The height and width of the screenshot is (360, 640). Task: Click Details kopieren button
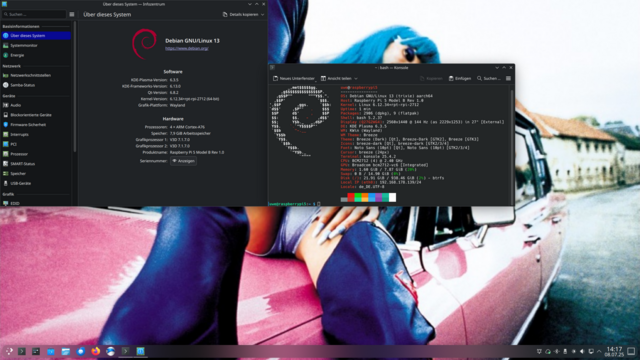pyautogui.click(x=240, y=14)
